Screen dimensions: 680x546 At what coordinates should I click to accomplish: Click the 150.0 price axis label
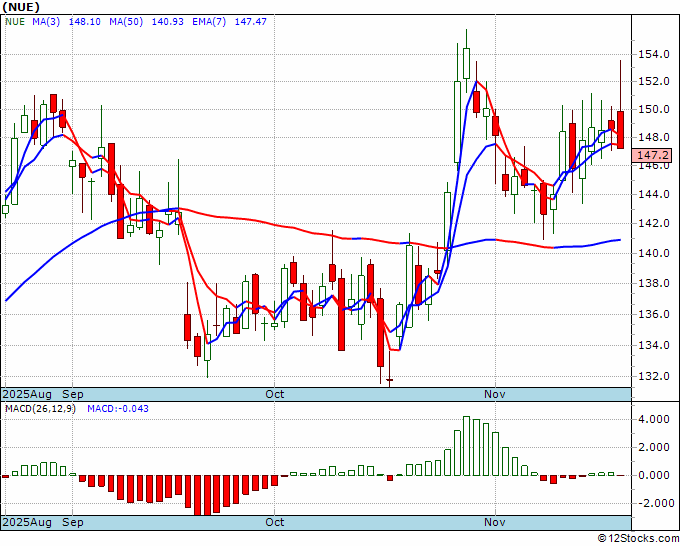654,109
